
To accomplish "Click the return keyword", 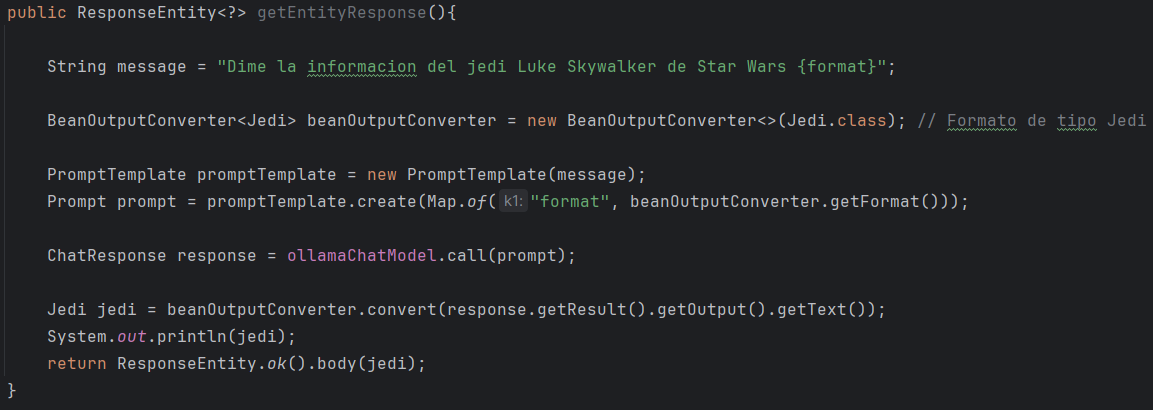I will point(76,363).
